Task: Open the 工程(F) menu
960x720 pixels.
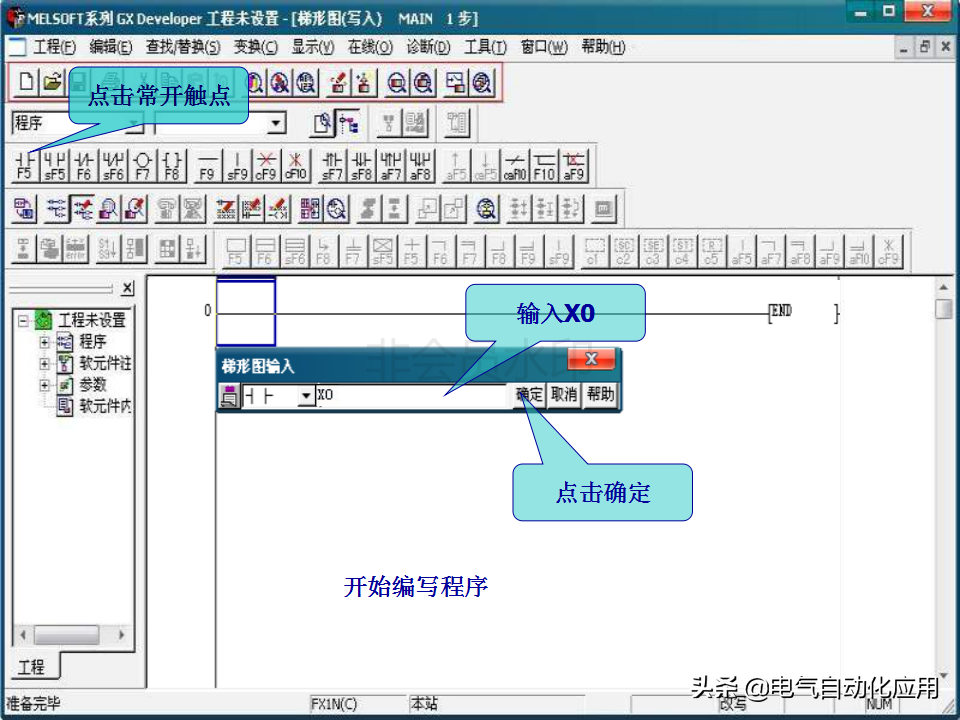Action: [54, 47]
